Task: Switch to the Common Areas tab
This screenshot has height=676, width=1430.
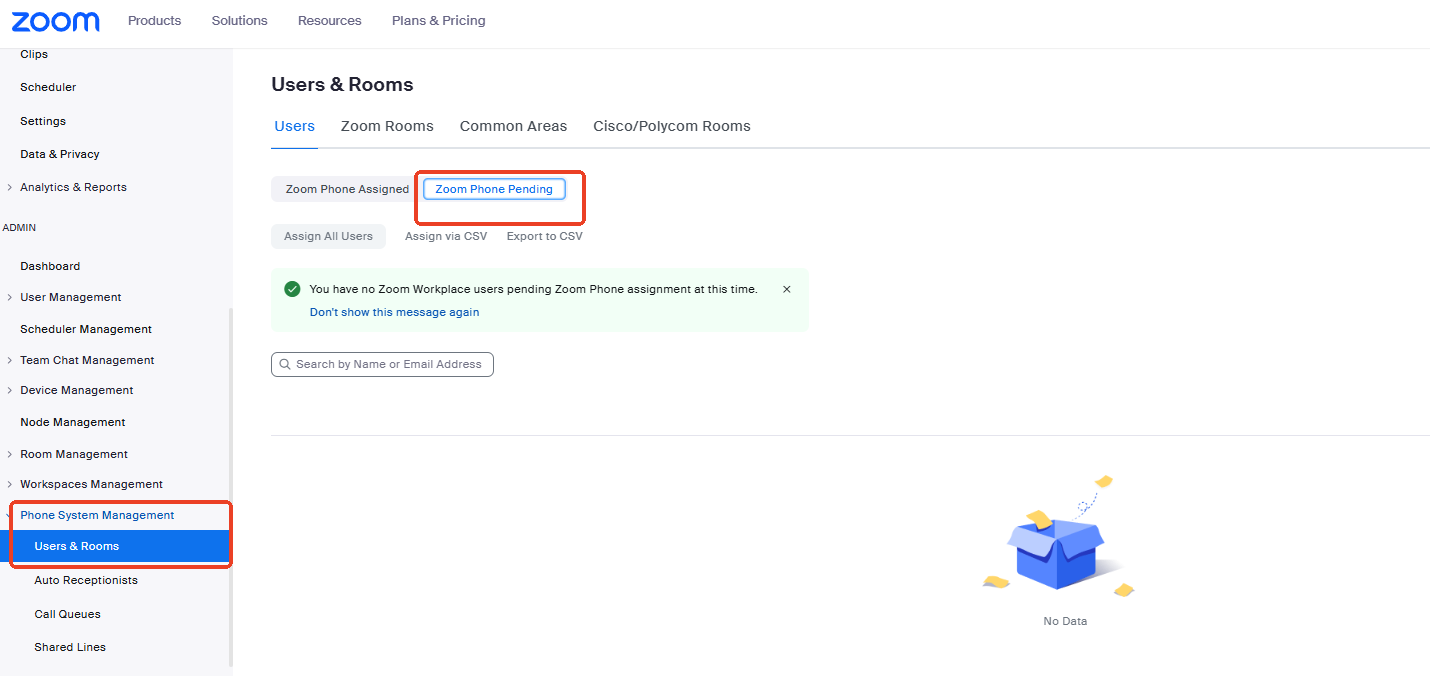Action: [513, 126]
